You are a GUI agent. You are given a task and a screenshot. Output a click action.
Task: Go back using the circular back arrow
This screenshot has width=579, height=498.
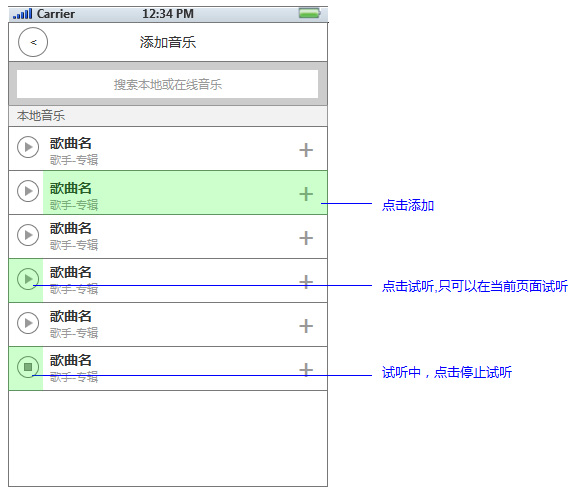(x=33, y=42)
